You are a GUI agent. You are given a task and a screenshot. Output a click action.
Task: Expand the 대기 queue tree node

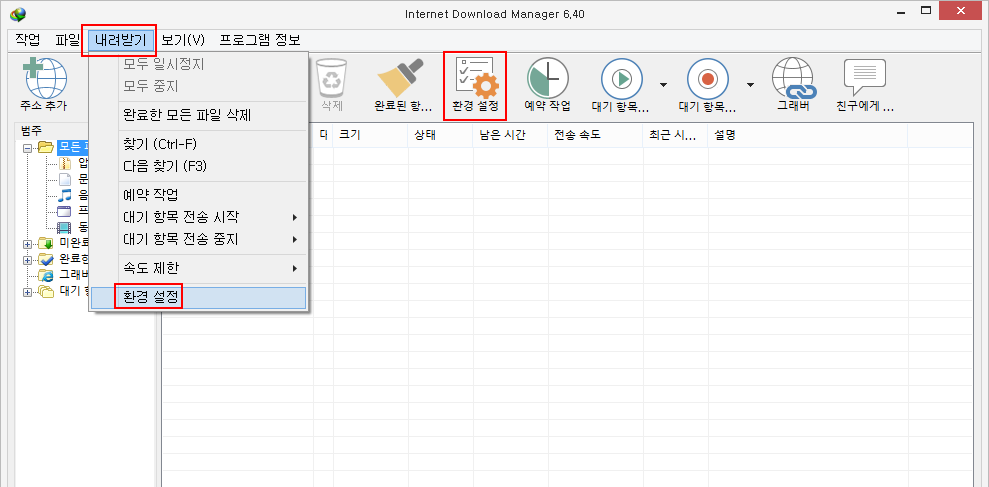point(27,292)
